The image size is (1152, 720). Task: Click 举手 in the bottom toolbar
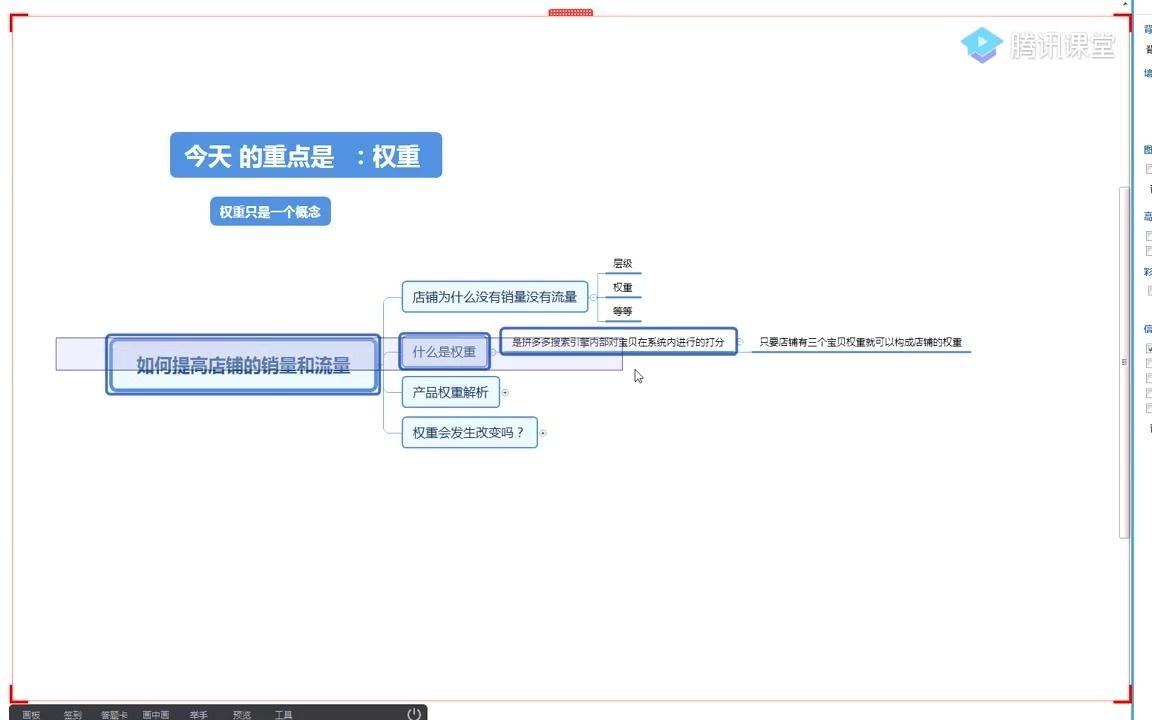tap(198, 715)
